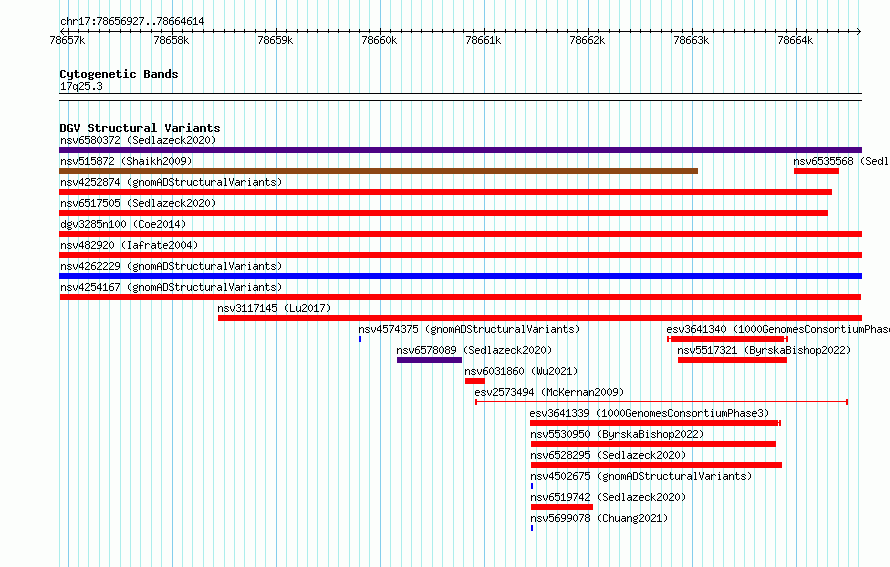Open the nsv6578089 (Sedlazeck2020) label
The width and height of the screenshot is (890, 567).
(474, 350)
